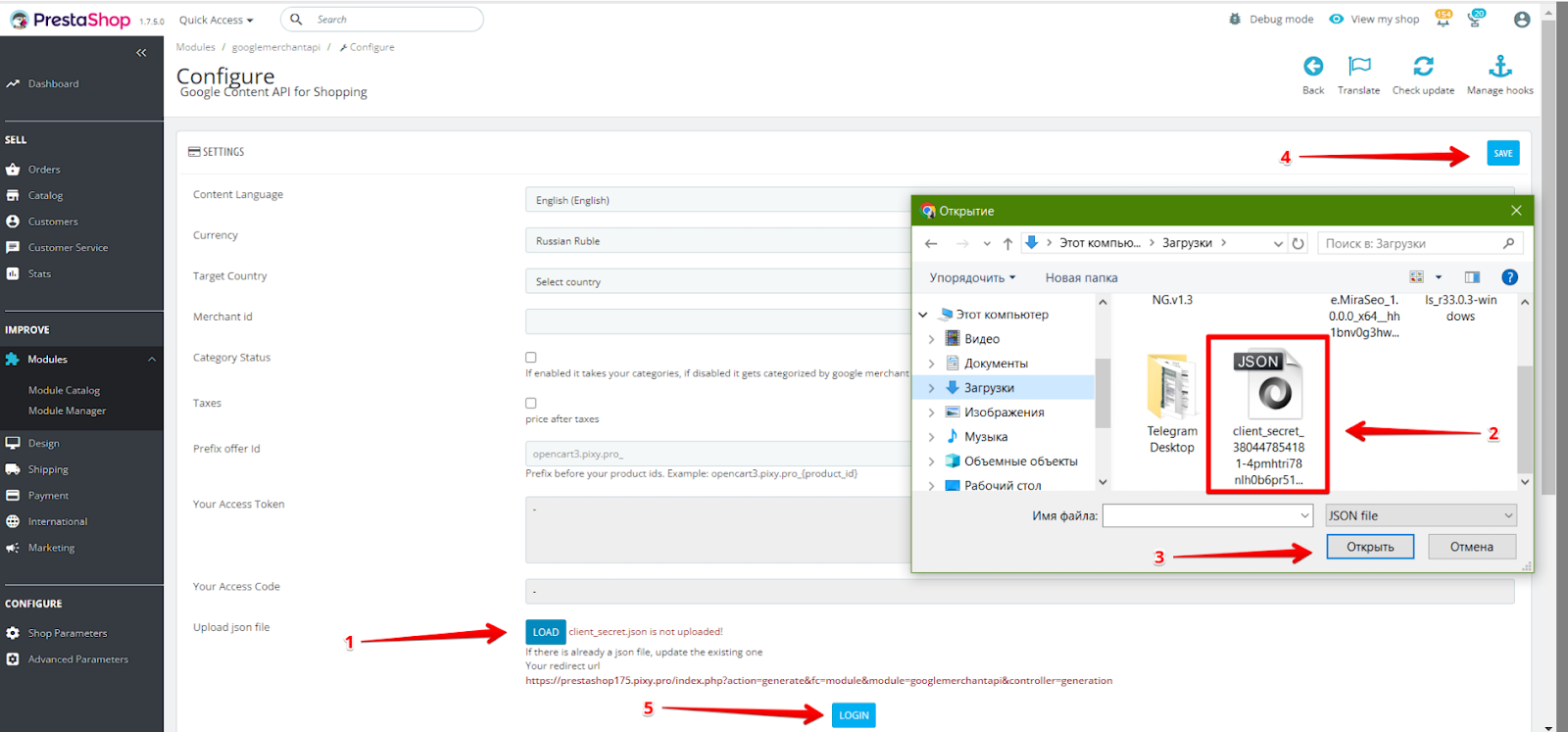This screenshot has height=732, width=1568.
Task: Click the Новая папка button
Action: click(x=1081, y=277)
